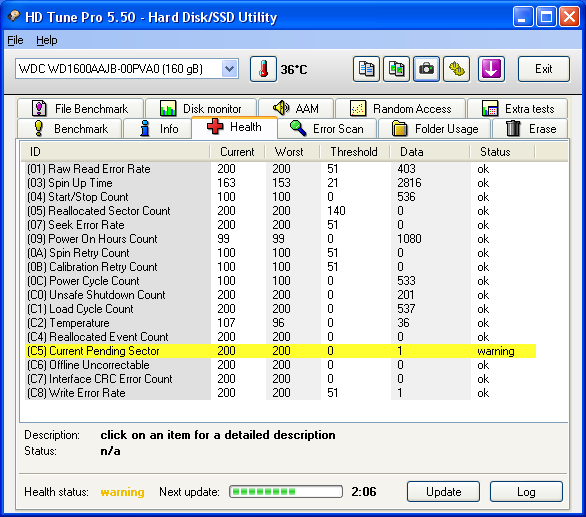Image resolution: width=586 pixels, height=517 pixels.
Task: Open options with the yellow gears icon
Action: click(x=456, y=69)
